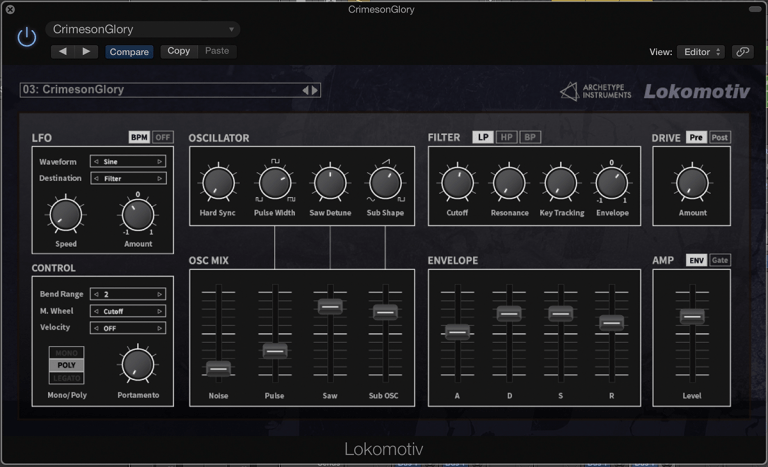Go to next preset with right arrow

86,51
